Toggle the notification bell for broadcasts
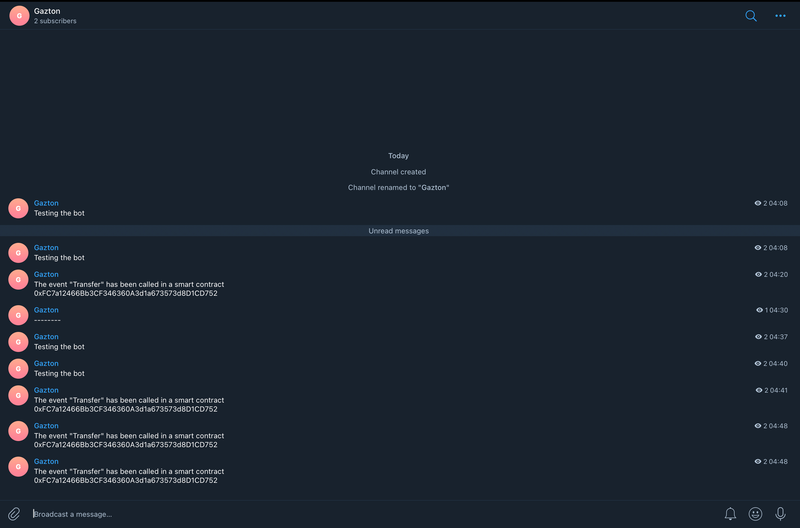Image resolution: width=800 pixels, height=528 pixels. 730,514
